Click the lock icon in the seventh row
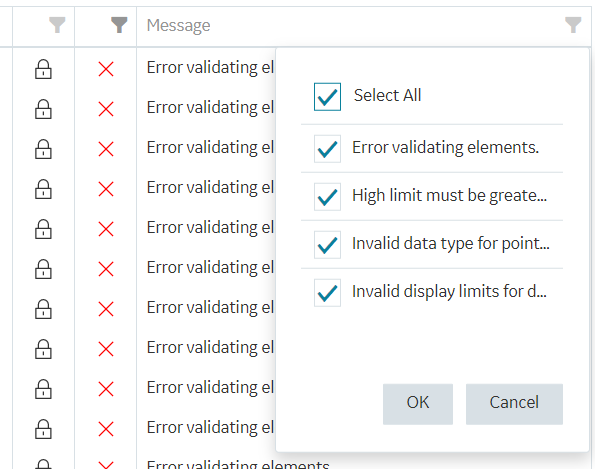Image resolution: width=595 pixels, height=469 pixels. (43, 309)
